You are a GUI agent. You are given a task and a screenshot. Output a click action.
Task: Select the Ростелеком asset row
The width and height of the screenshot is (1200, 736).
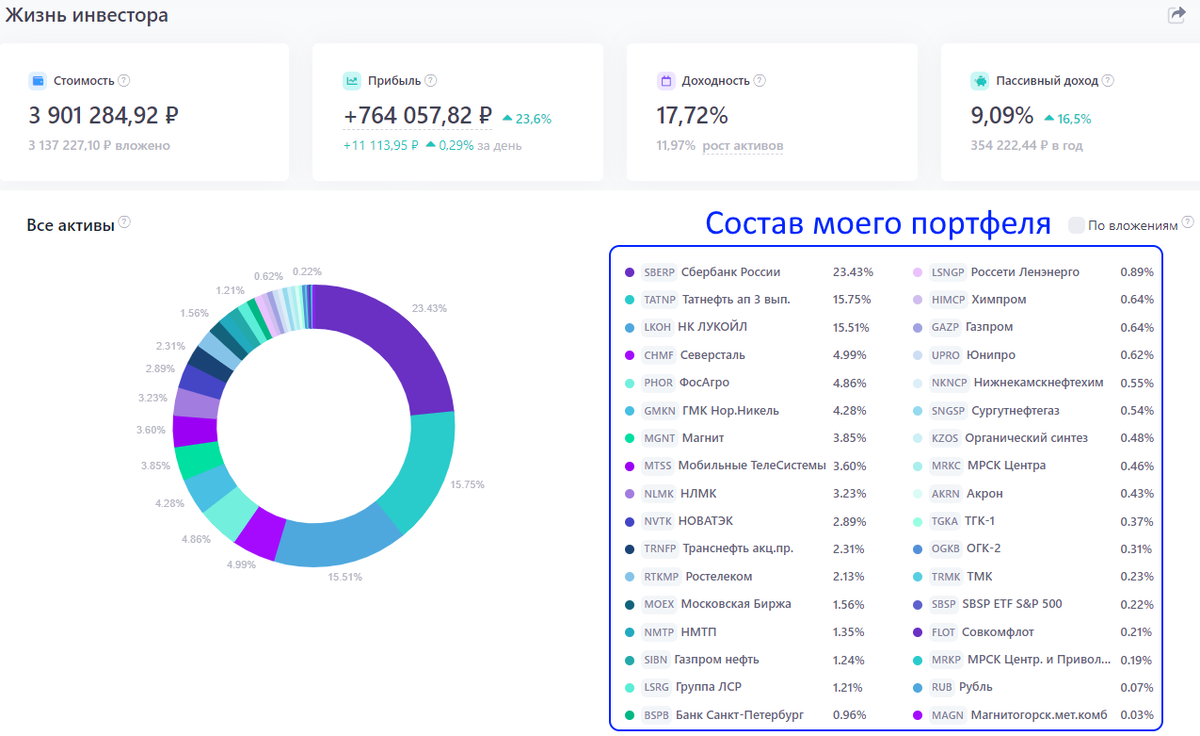tap(748, 576)
